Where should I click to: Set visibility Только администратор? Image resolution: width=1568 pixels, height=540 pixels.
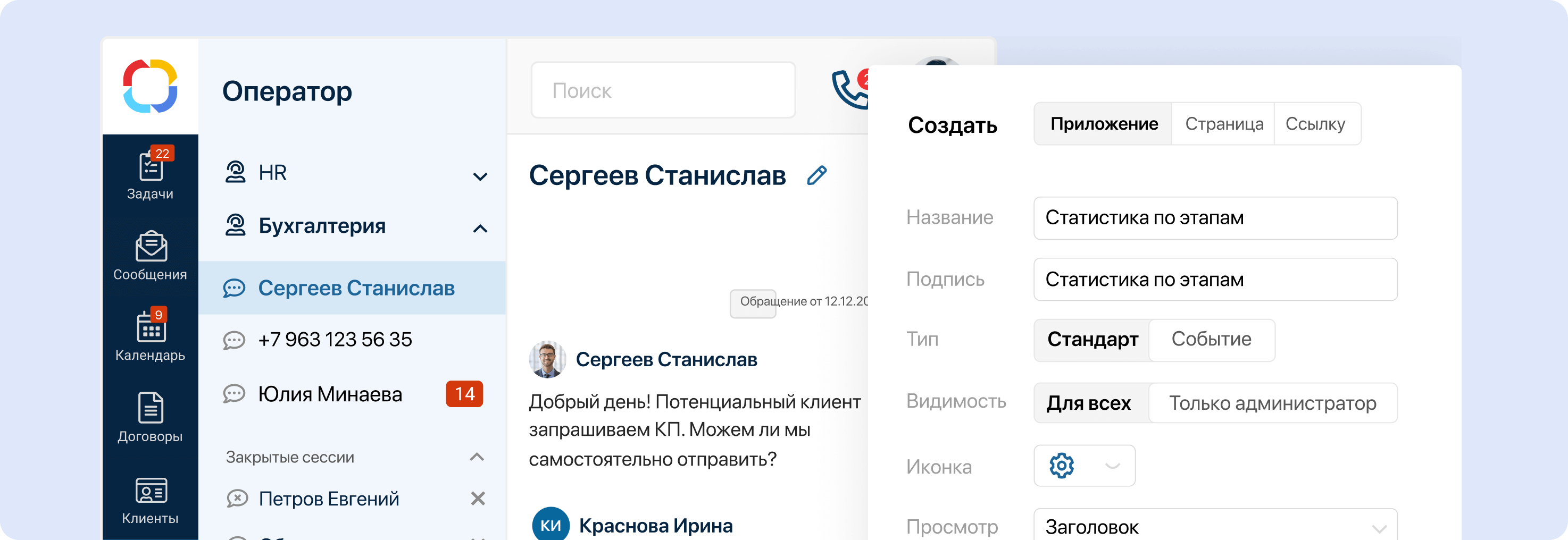[x=1273, y=403]
